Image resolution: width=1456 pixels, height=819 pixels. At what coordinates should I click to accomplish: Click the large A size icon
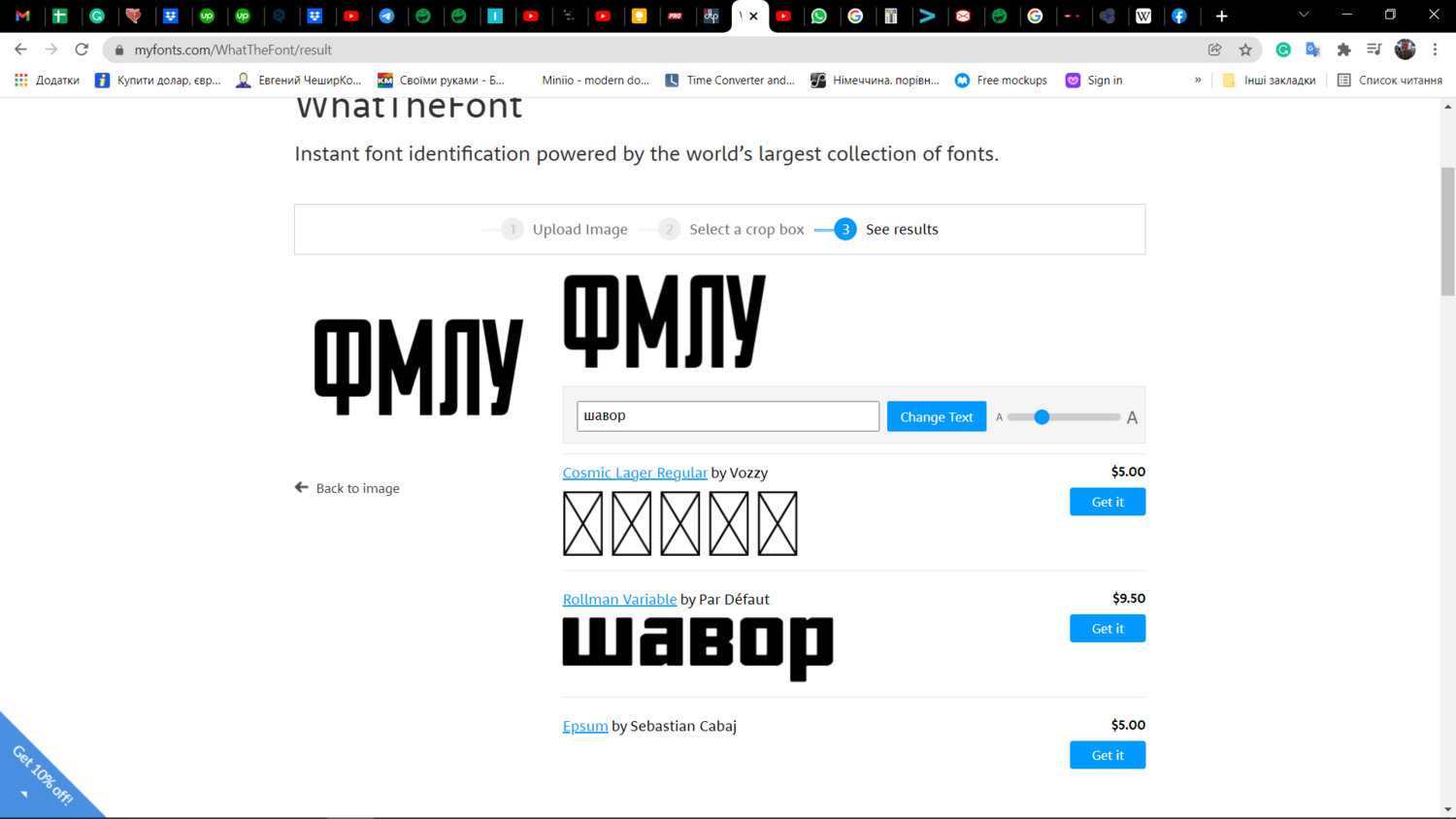(x=1132, y=417)
